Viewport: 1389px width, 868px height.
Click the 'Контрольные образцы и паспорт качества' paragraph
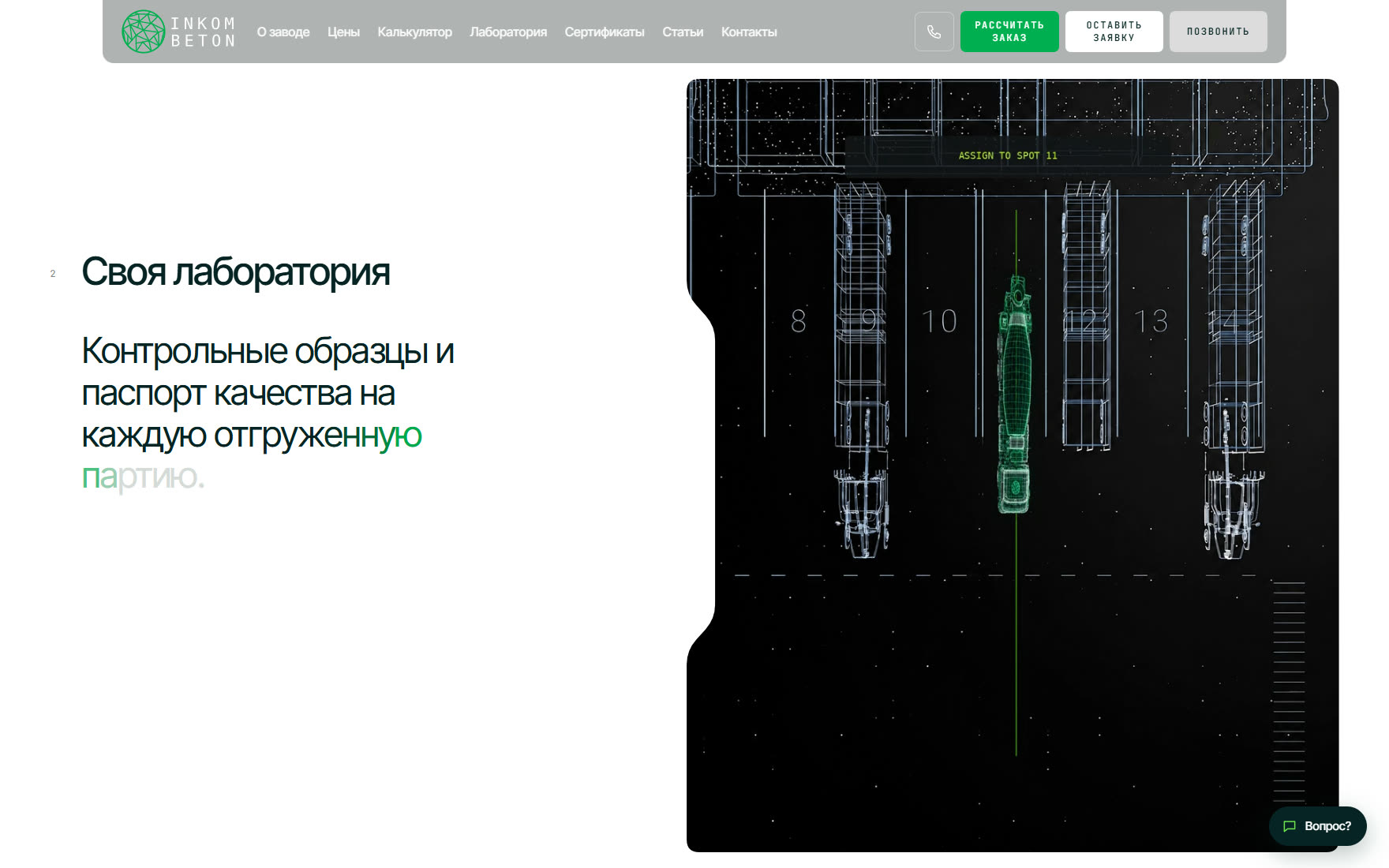click(x=268, y=413)
